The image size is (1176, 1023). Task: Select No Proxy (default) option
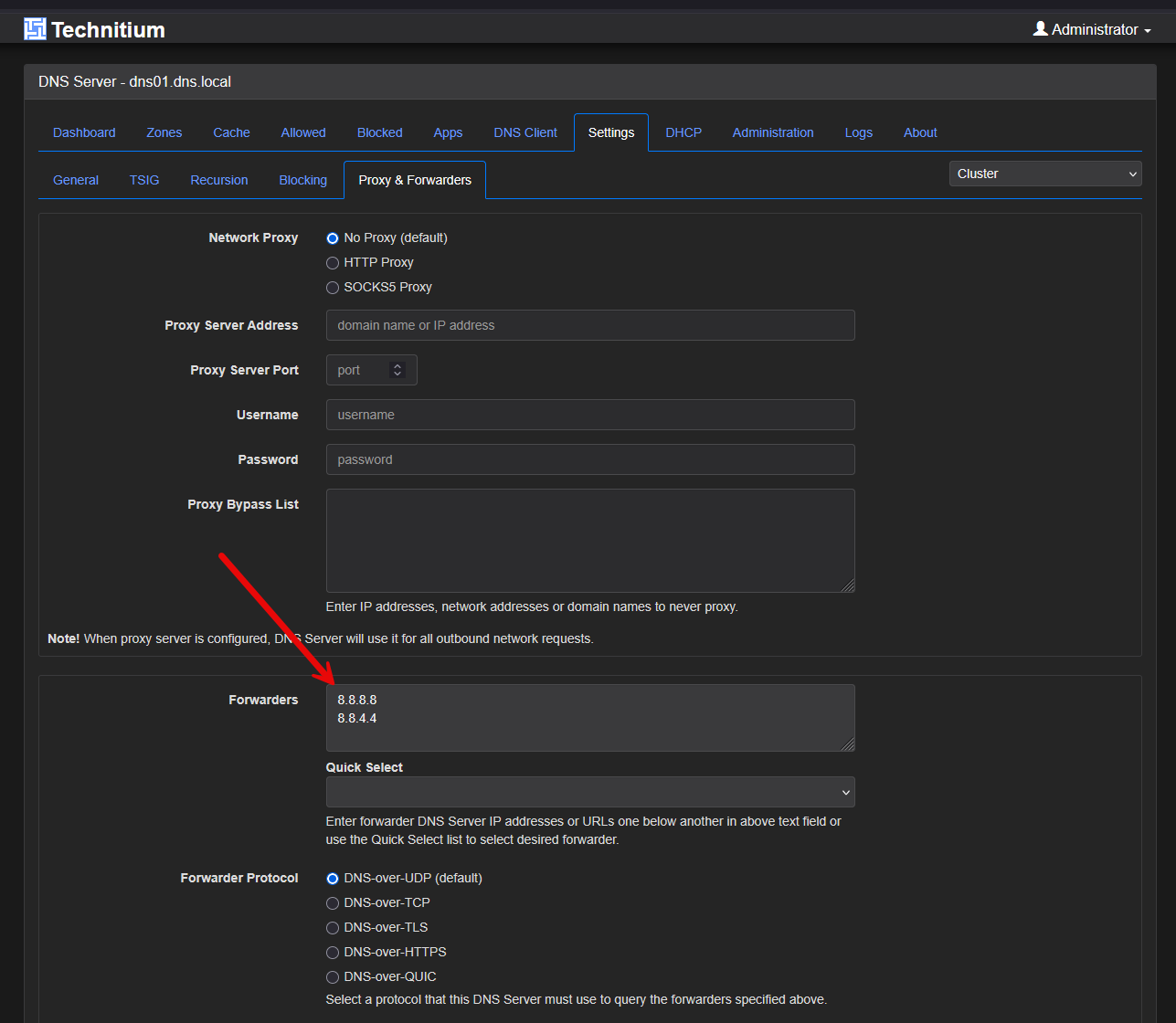point(333,238)
